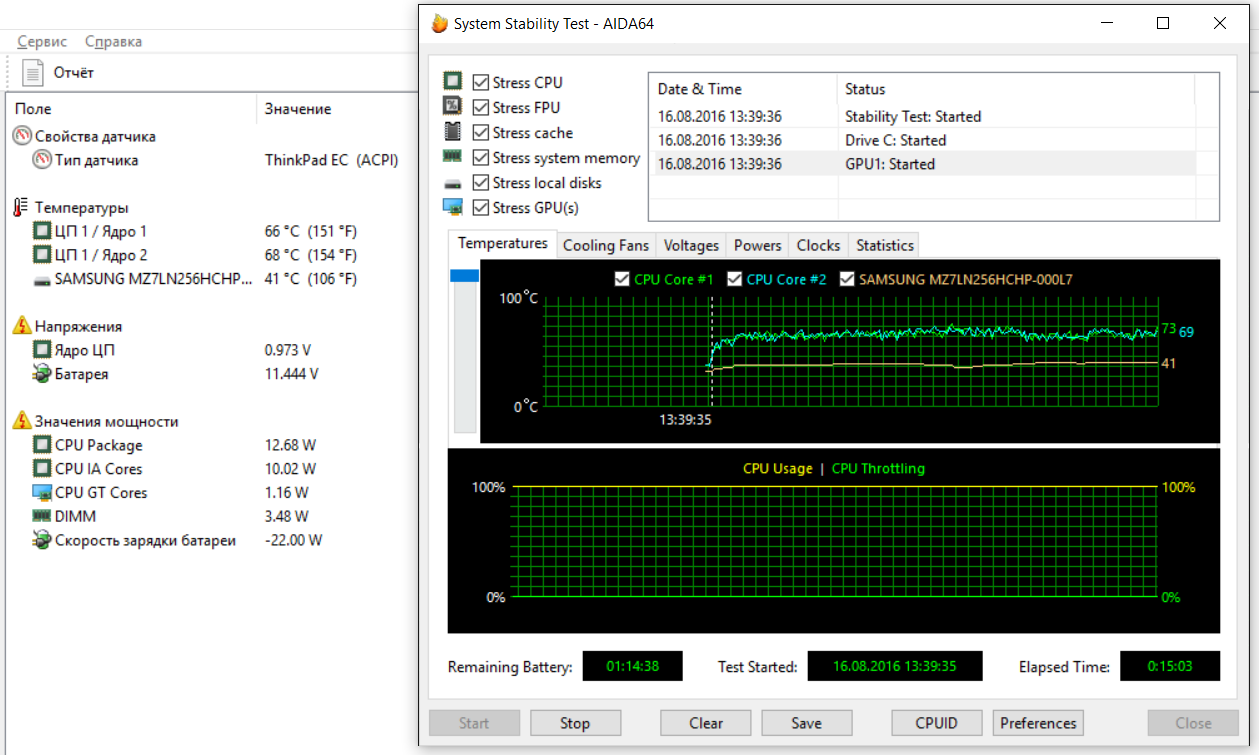Click the Save button
Viewport: 1259px width, 755px height.
click(x=807, y=723)
